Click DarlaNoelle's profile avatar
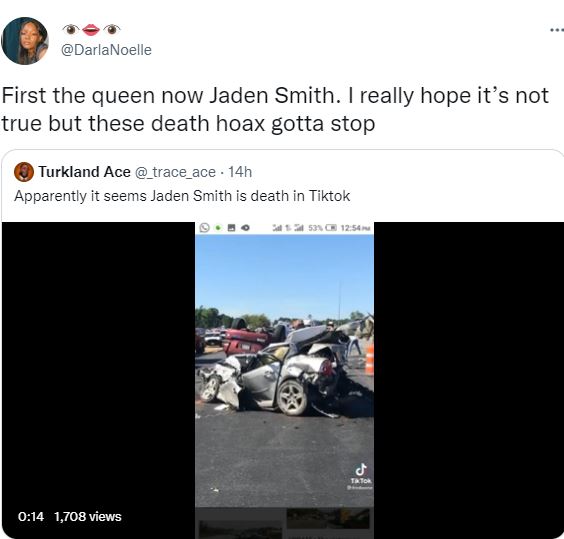 [25, 41]
